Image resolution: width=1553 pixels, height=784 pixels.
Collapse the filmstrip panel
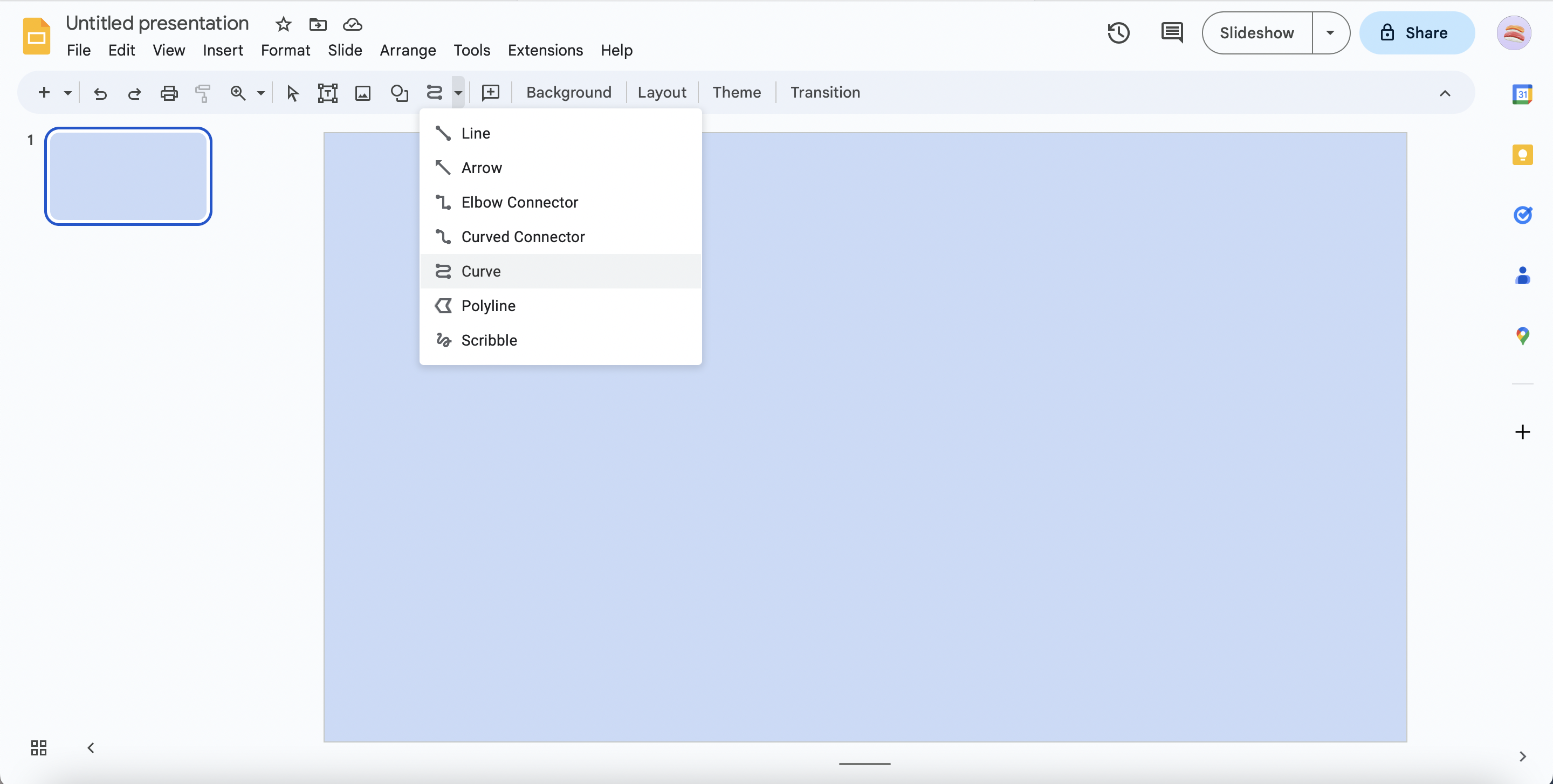tap(90, 748)
